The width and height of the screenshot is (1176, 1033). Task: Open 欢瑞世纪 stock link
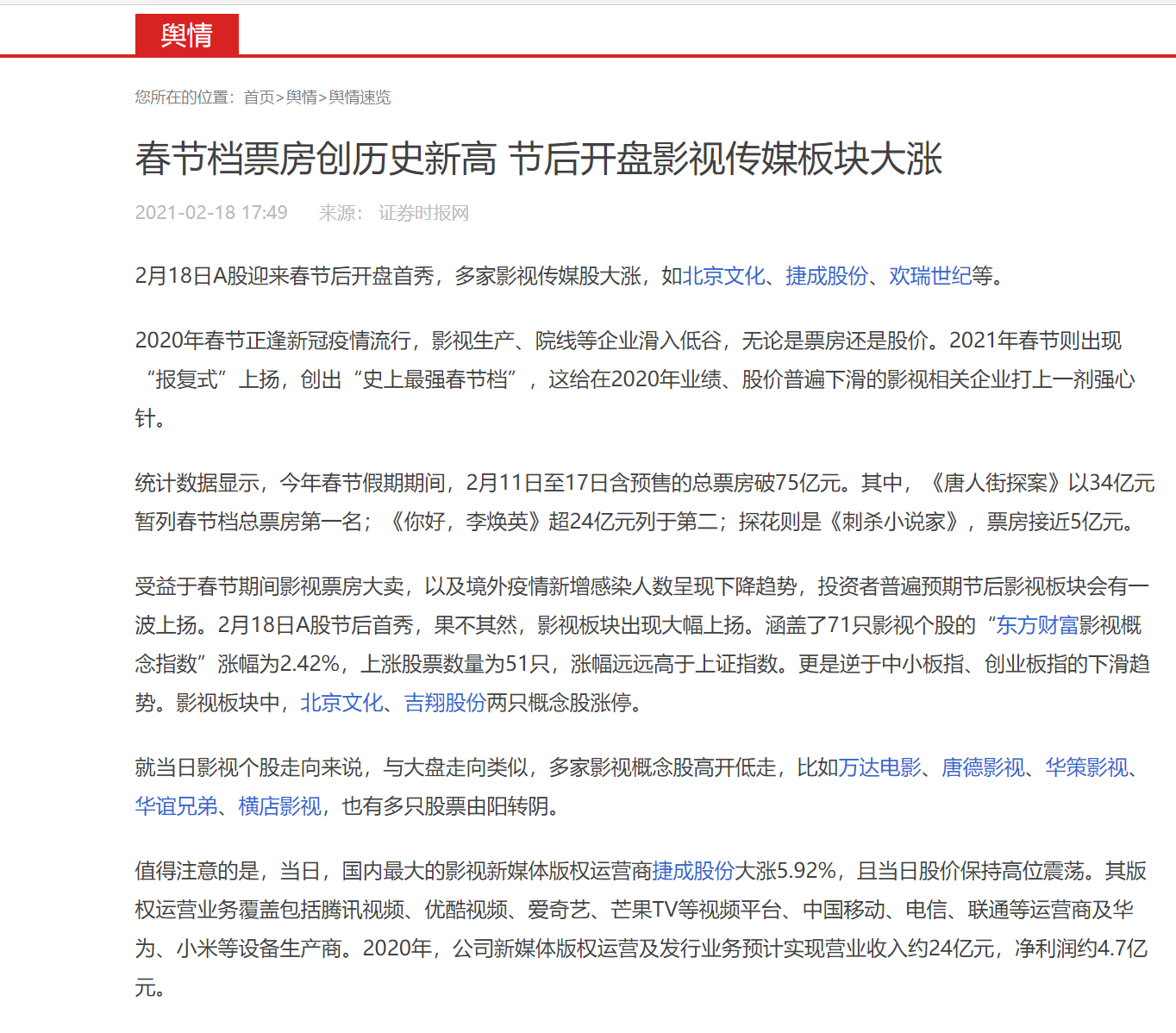(x=929, y=276)
